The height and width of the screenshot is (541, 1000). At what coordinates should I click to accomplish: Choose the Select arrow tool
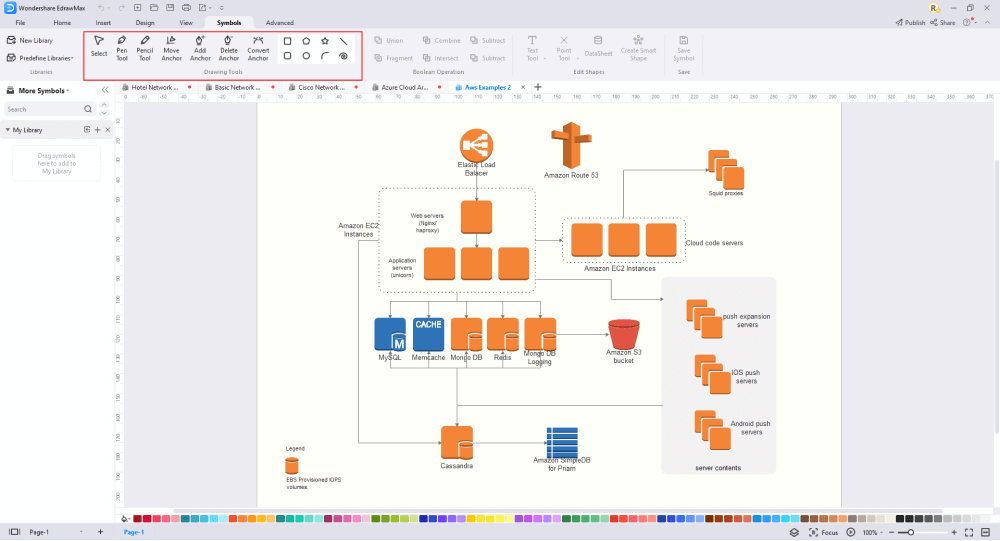tap(99, 47)
